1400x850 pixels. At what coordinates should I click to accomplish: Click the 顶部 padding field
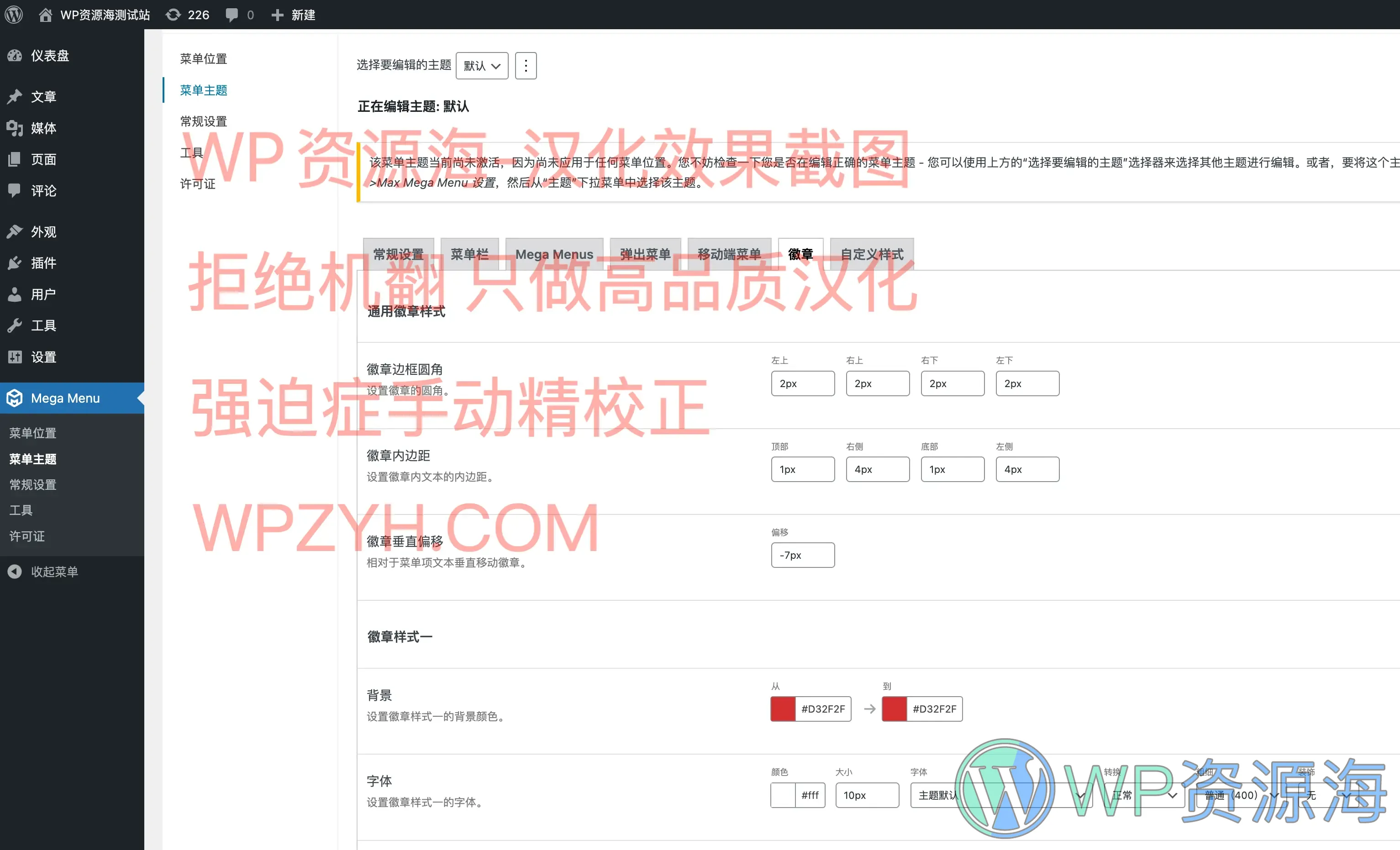(x=802, y=469)
